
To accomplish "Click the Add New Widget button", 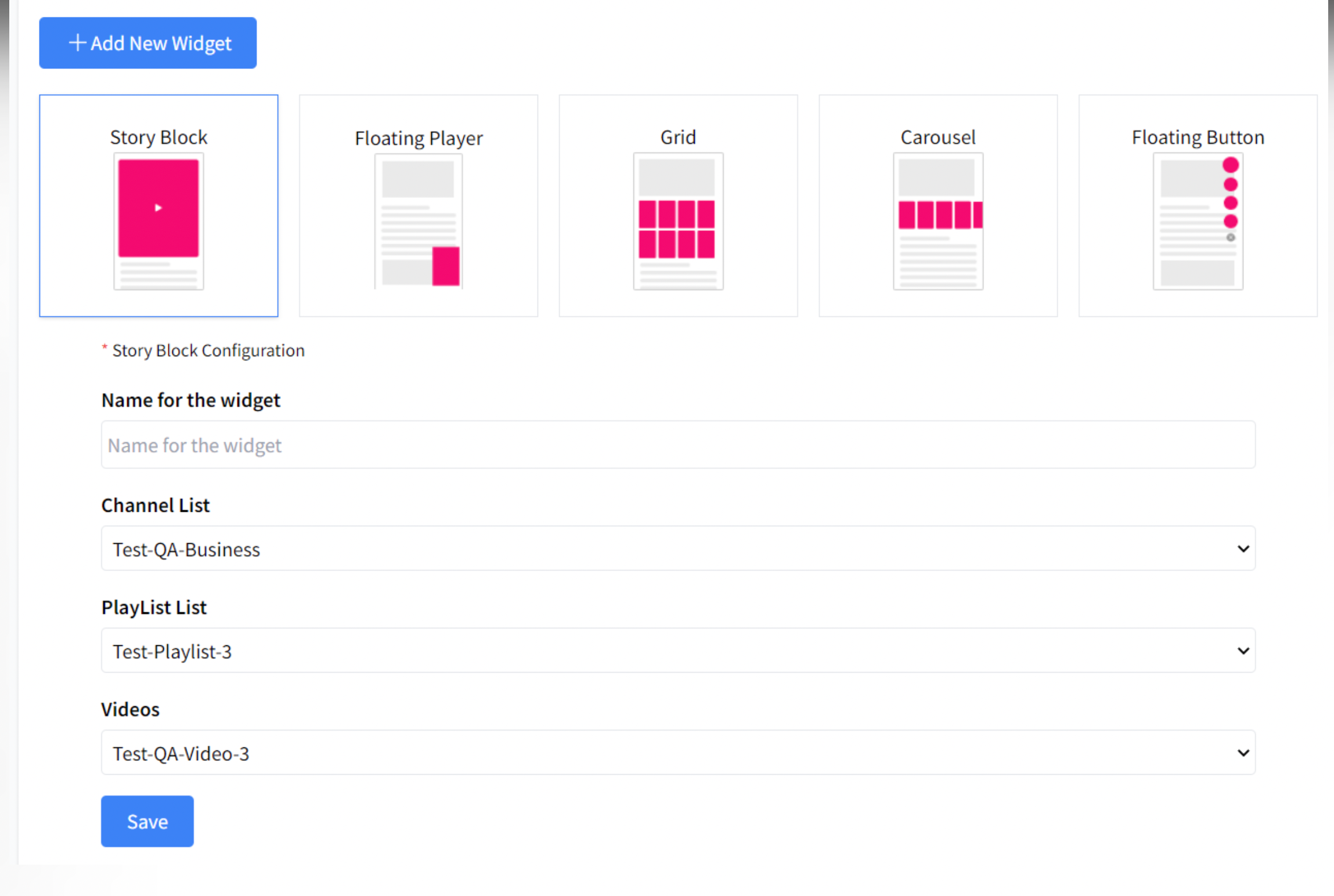I will pos(147,42).
